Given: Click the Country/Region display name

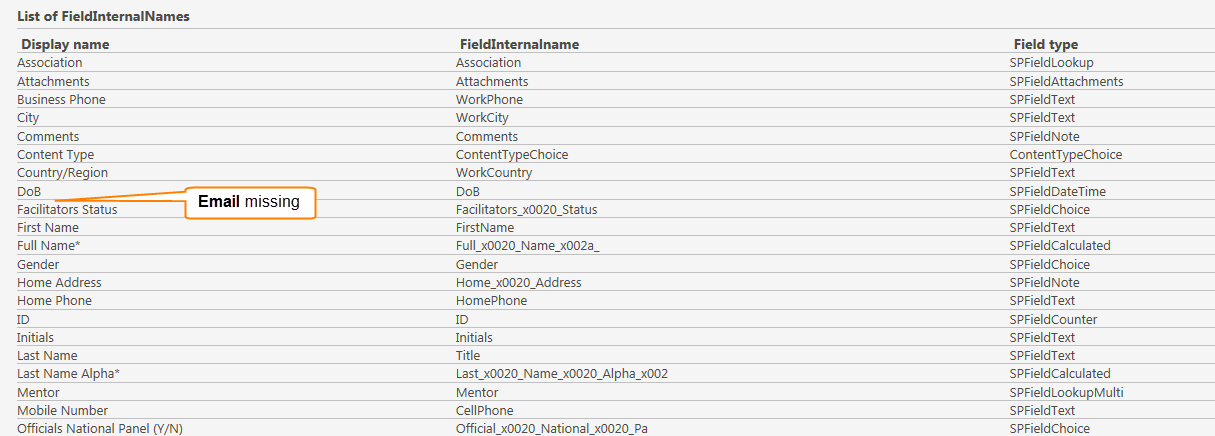Looking at the screenshot, I should coord(63,173).
